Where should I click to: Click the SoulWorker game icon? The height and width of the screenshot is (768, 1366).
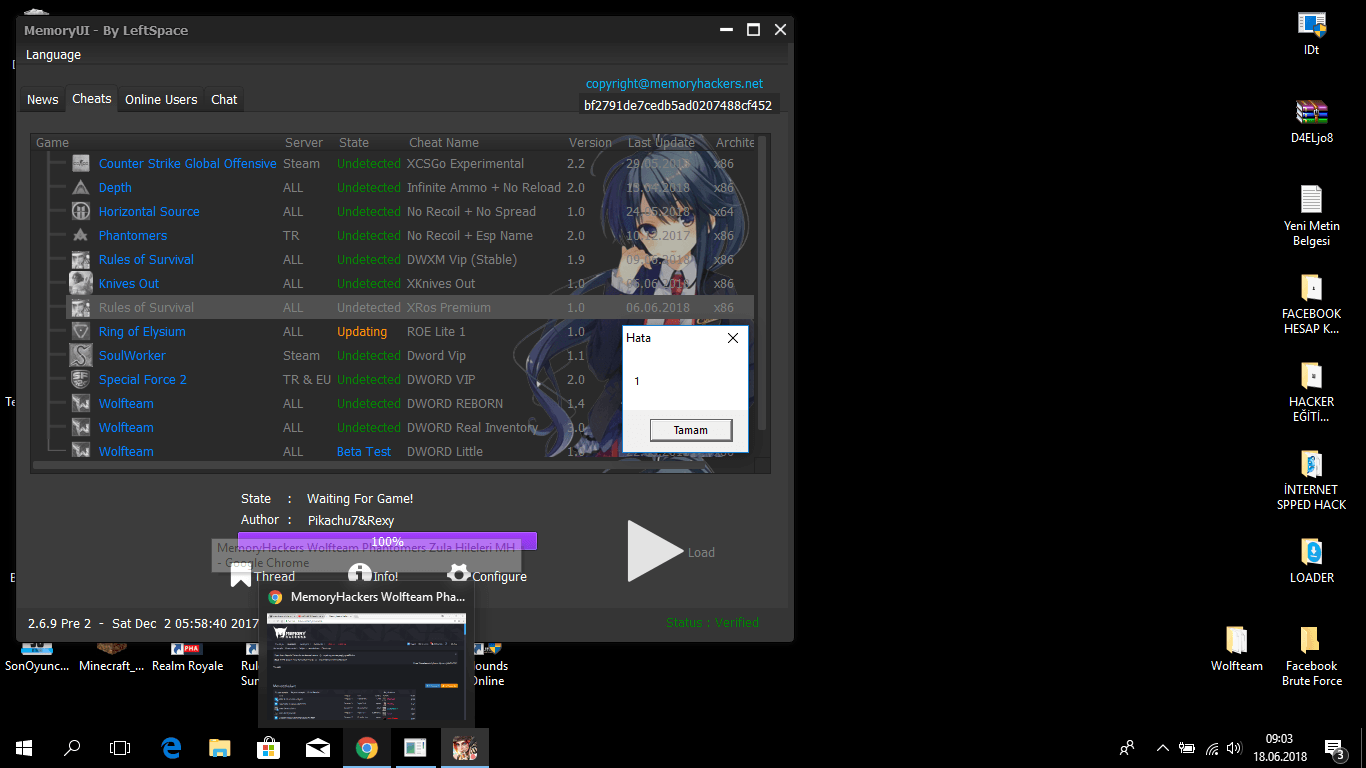pos(81,355)
